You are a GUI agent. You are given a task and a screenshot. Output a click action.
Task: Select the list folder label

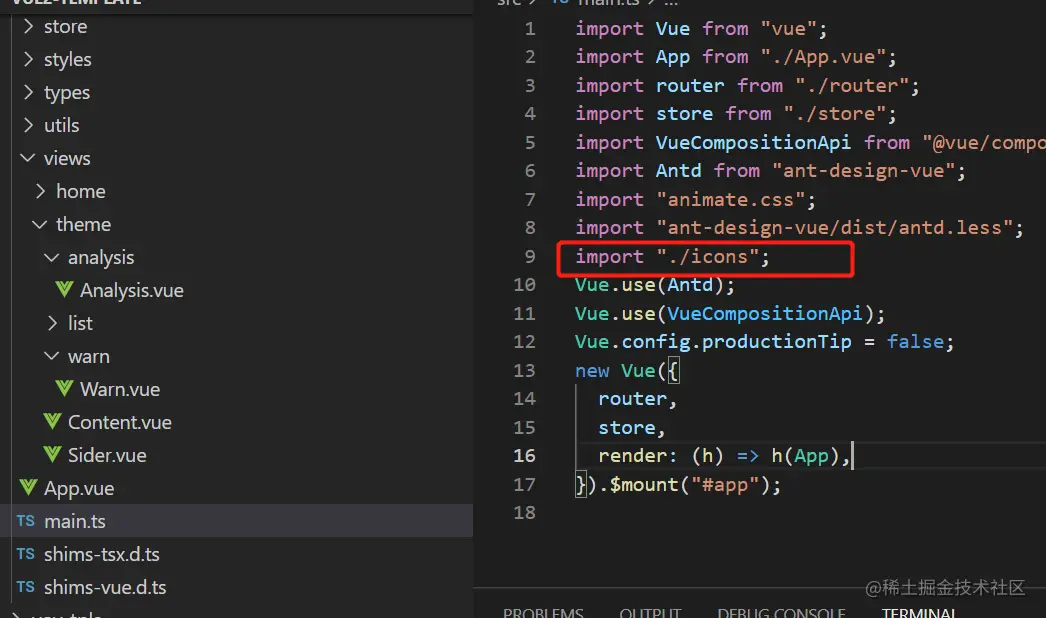tap(80, 324)
